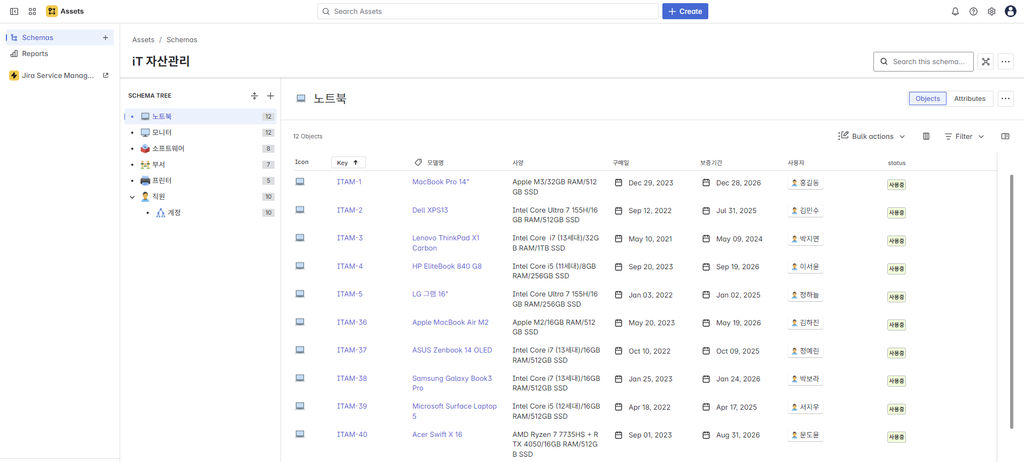Select 부서 in the schema tree
The image size is (1024, 462).
pos(200,165)
